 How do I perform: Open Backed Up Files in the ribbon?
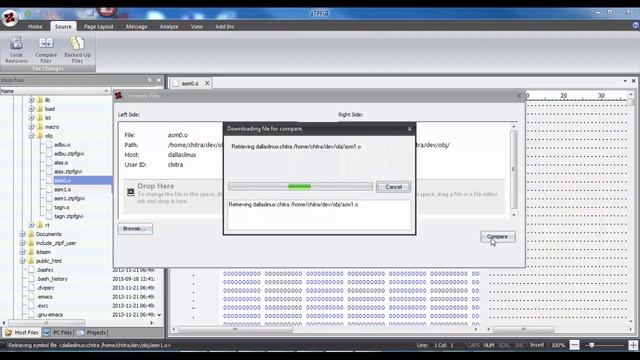(x=77, y=50)
